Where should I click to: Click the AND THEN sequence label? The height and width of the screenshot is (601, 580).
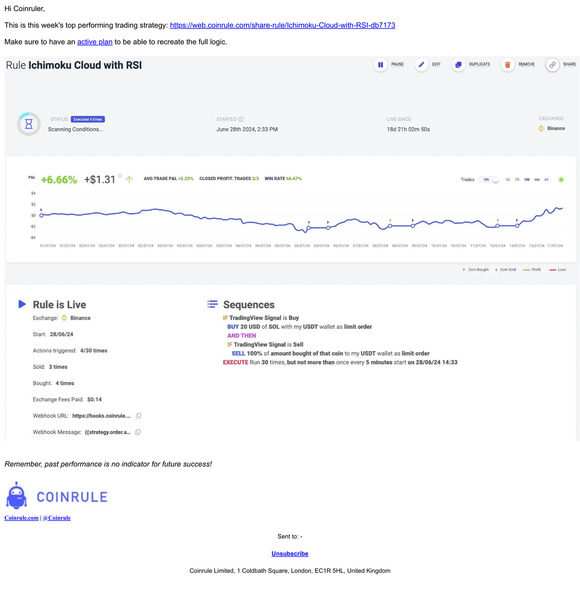click(x=242, y=336)
